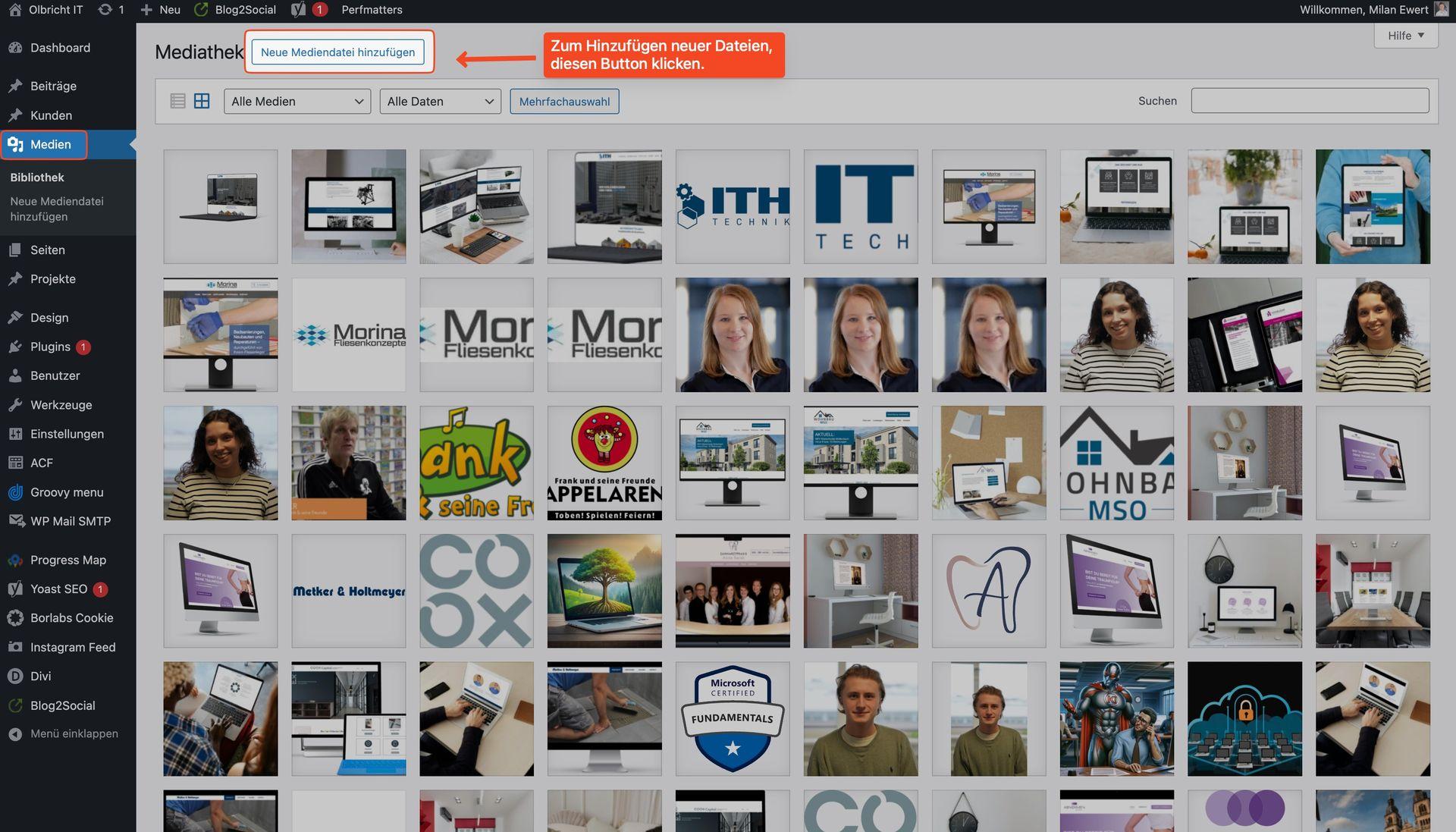Click the WP Mail SMTP envelope icon
This screenshot has width=1456, height=832.
15,521
